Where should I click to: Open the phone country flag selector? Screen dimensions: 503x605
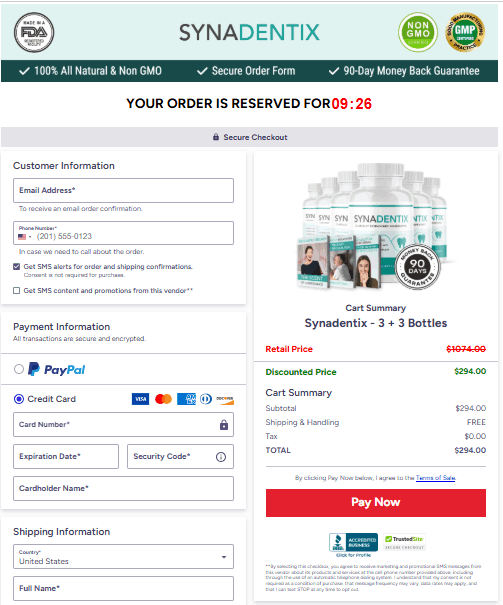coord(24,237)
